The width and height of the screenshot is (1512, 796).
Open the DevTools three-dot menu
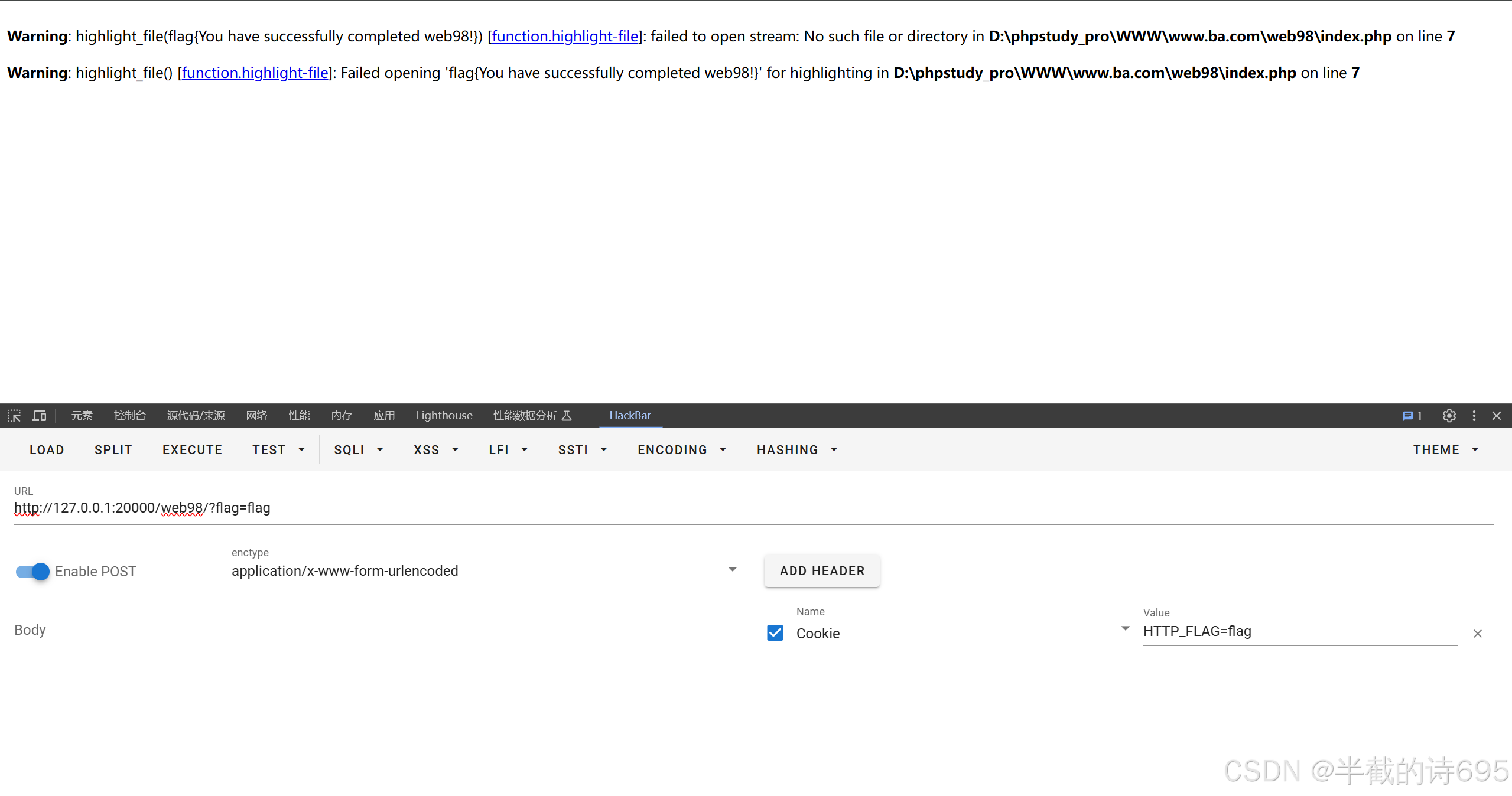pyautogui.click(x=1474, y=416)
